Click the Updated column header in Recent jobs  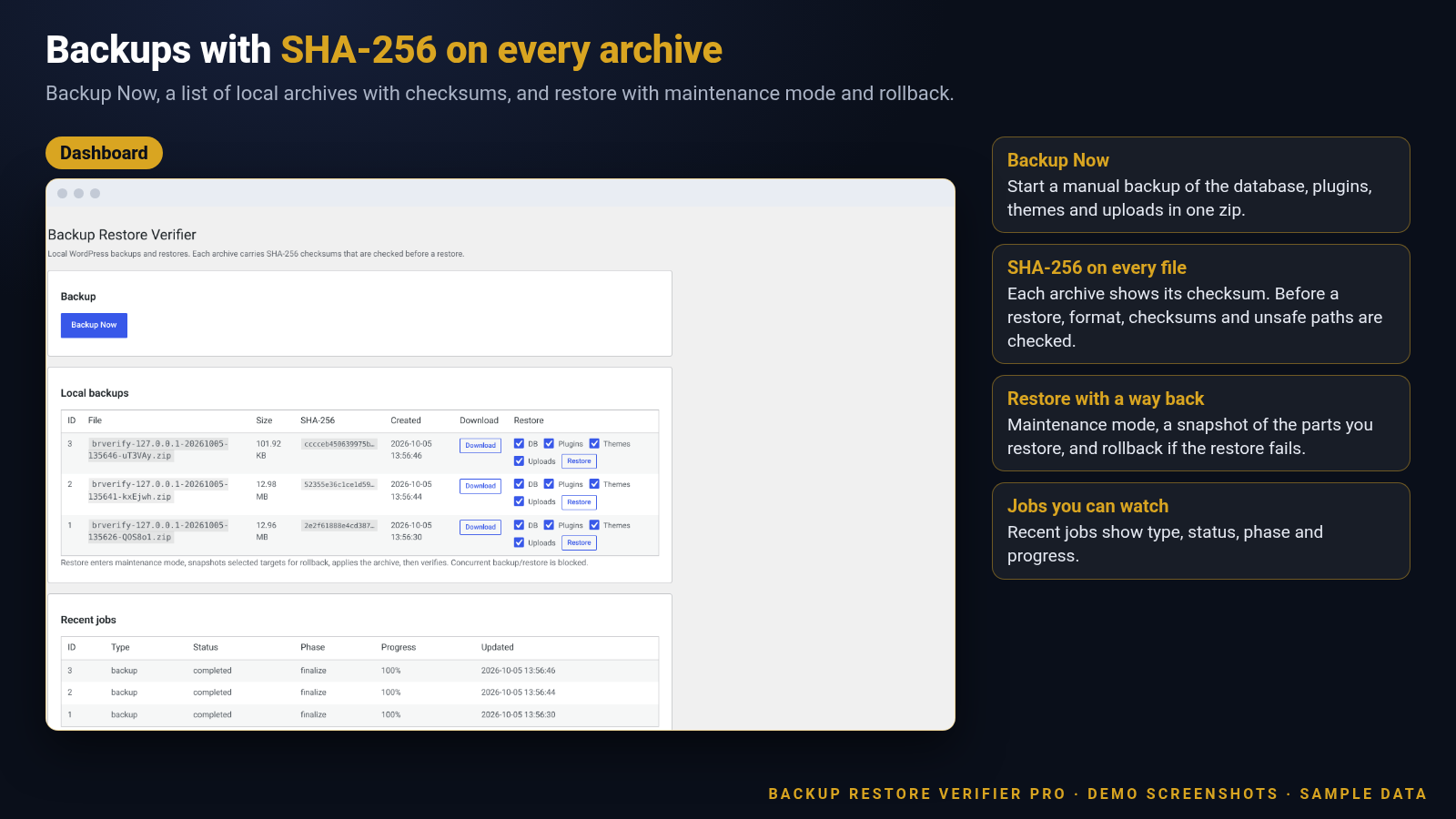(498, 647)
